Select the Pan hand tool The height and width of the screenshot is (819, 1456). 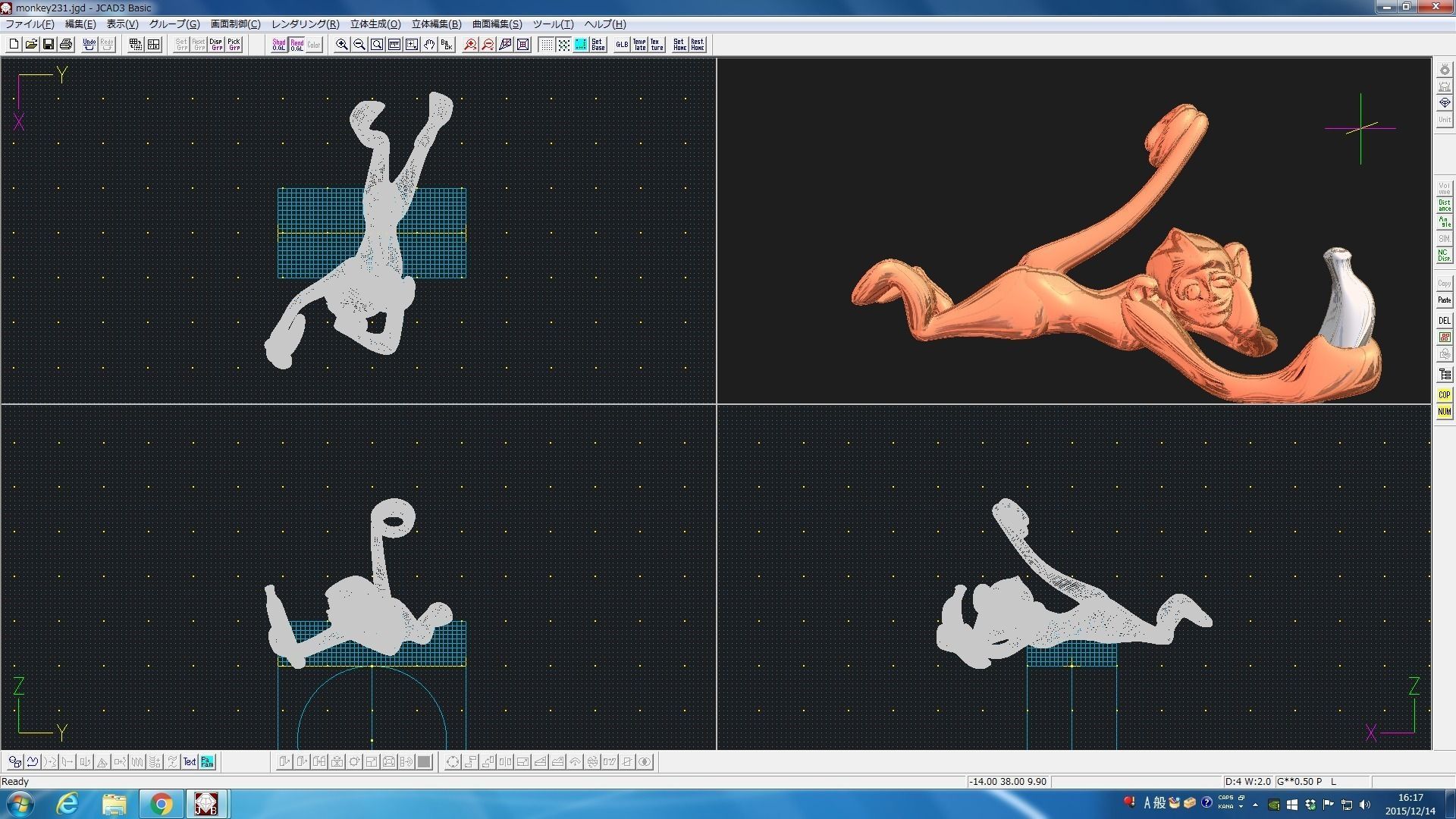coord(429,45)
